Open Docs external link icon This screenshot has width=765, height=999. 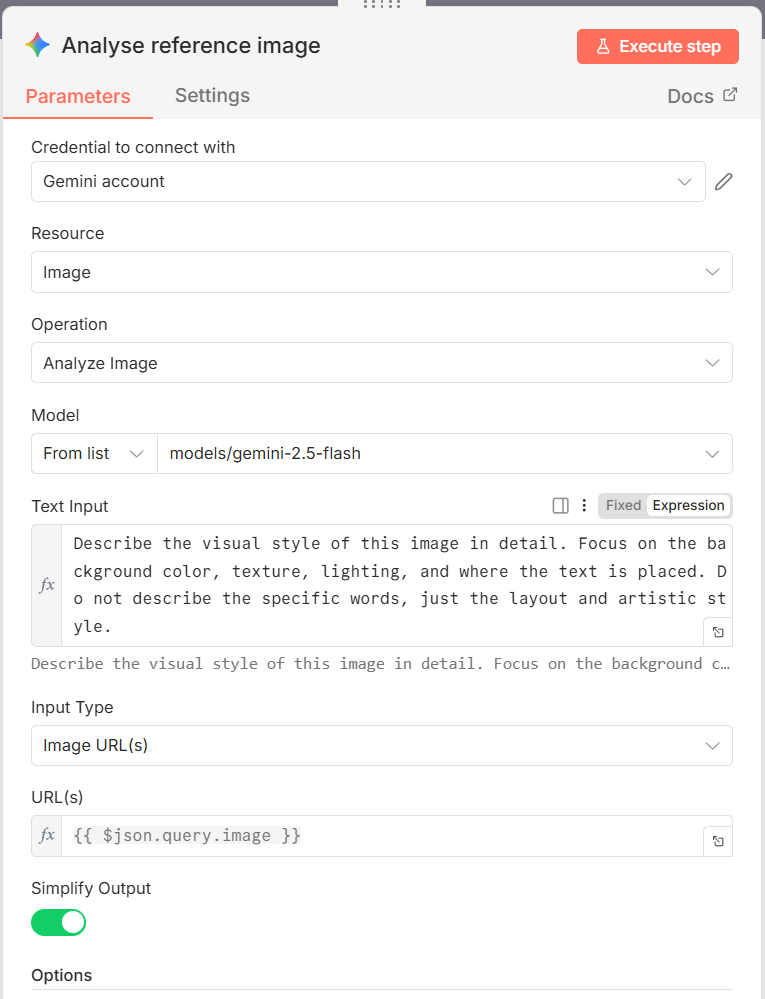(x=730, y=95)
